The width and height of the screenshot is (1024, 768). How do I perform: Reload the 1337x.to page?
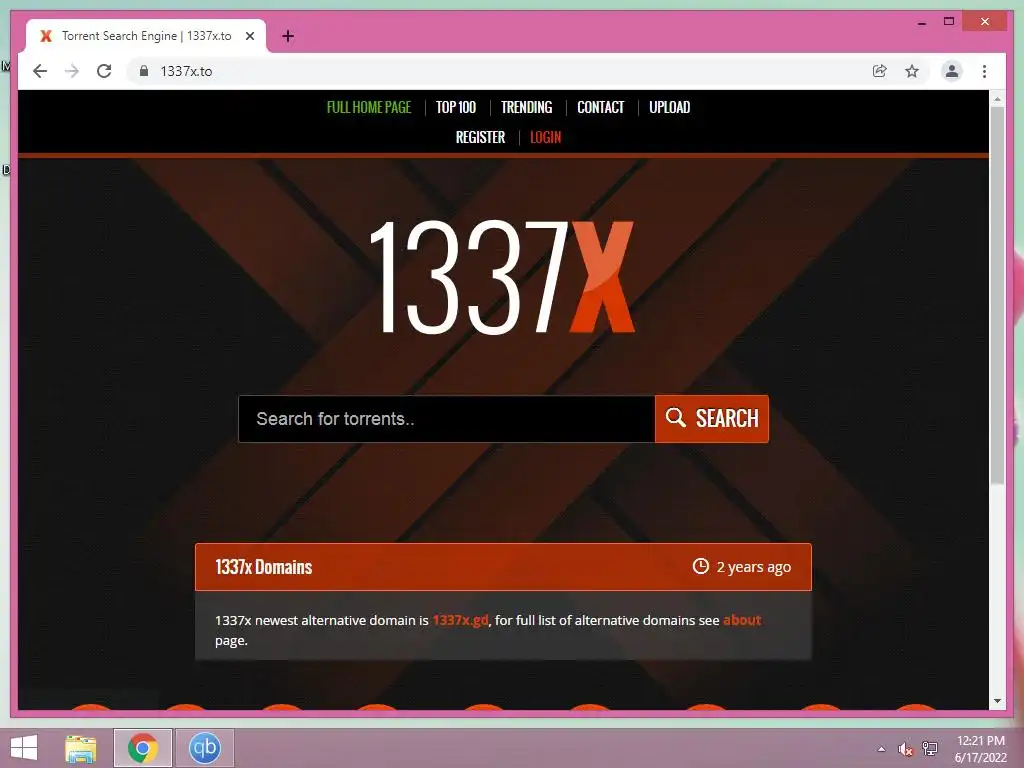tap(104, 71)
